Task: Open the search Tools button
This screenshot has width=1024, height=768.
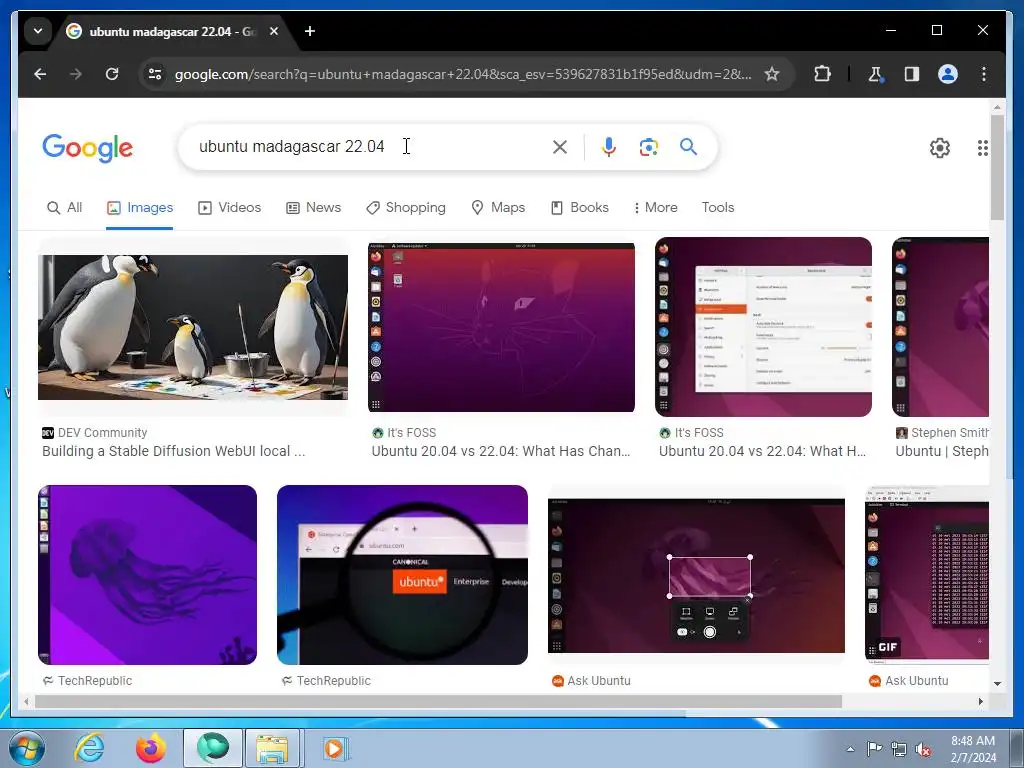Action: tap(718, 208)
